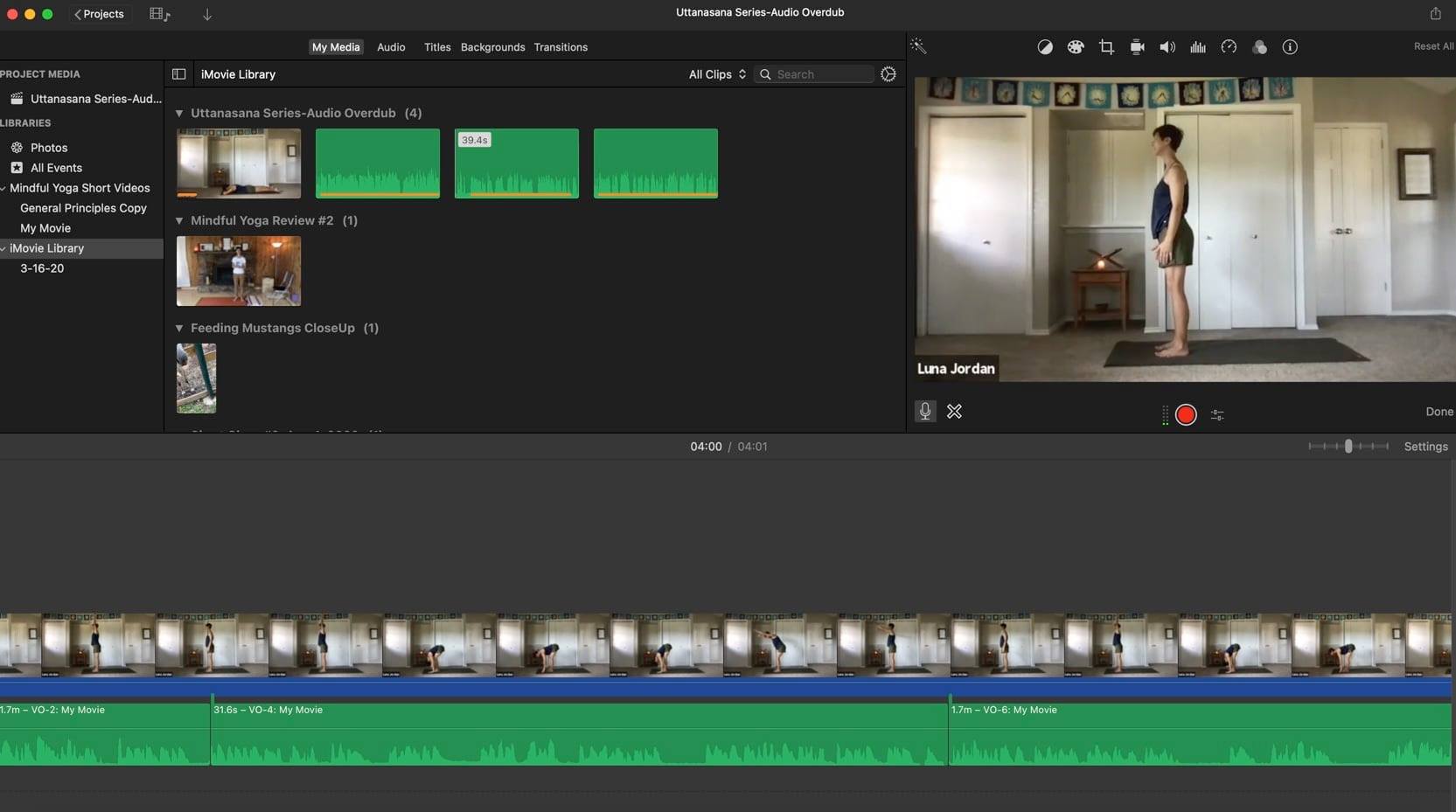The width and height of the screenshot is (1456, 812).
Task: Open the voiceover options sliders button
Action: pyautogui.click(x=1217, y=415)
